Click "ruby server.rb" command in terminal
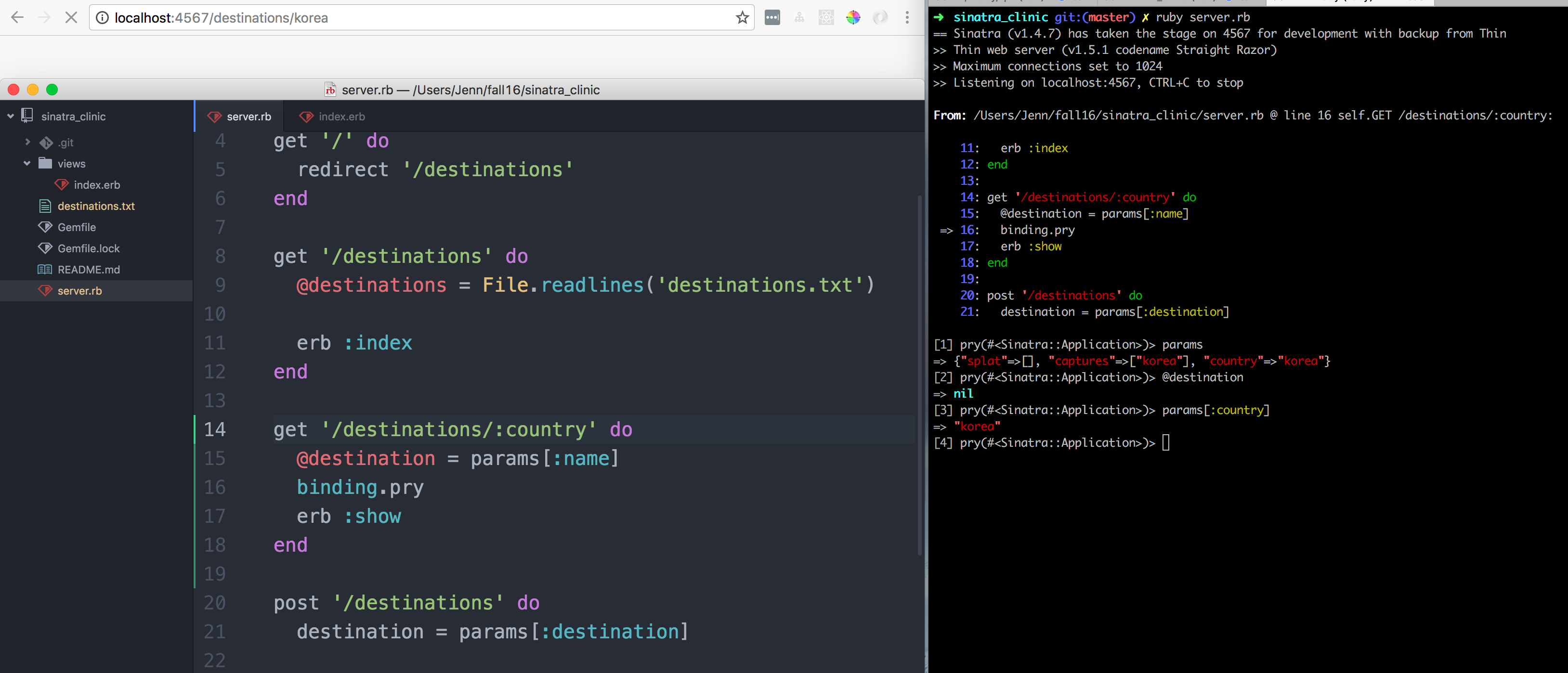Image resolution: width=1568 pixels, height=673 pixels. [x=1203, y=17]
